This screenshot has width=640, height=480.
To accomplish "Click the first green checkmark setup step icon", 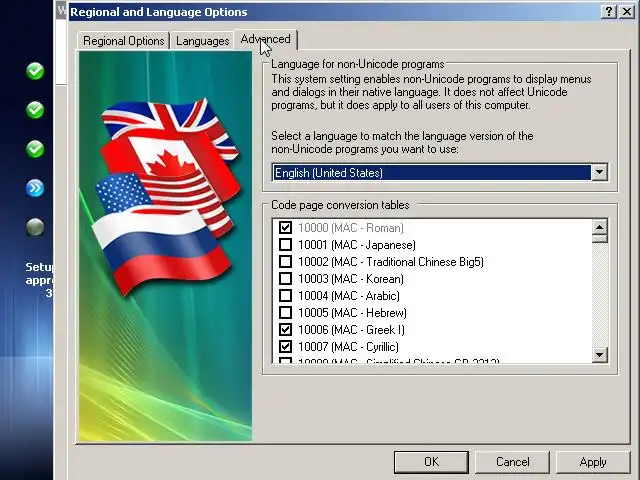I will pyautogui.click(x=35, y=71).
